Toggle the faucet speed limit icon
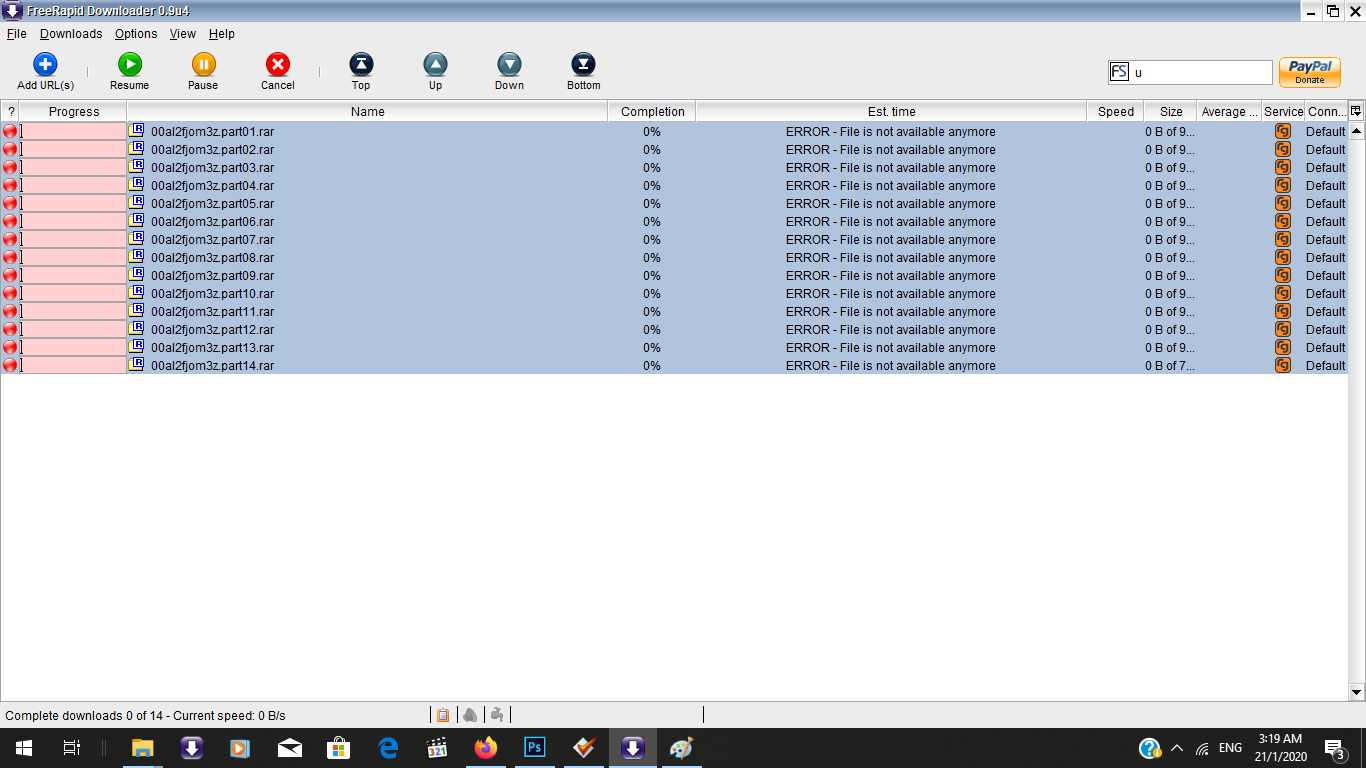 click(497, 715)
